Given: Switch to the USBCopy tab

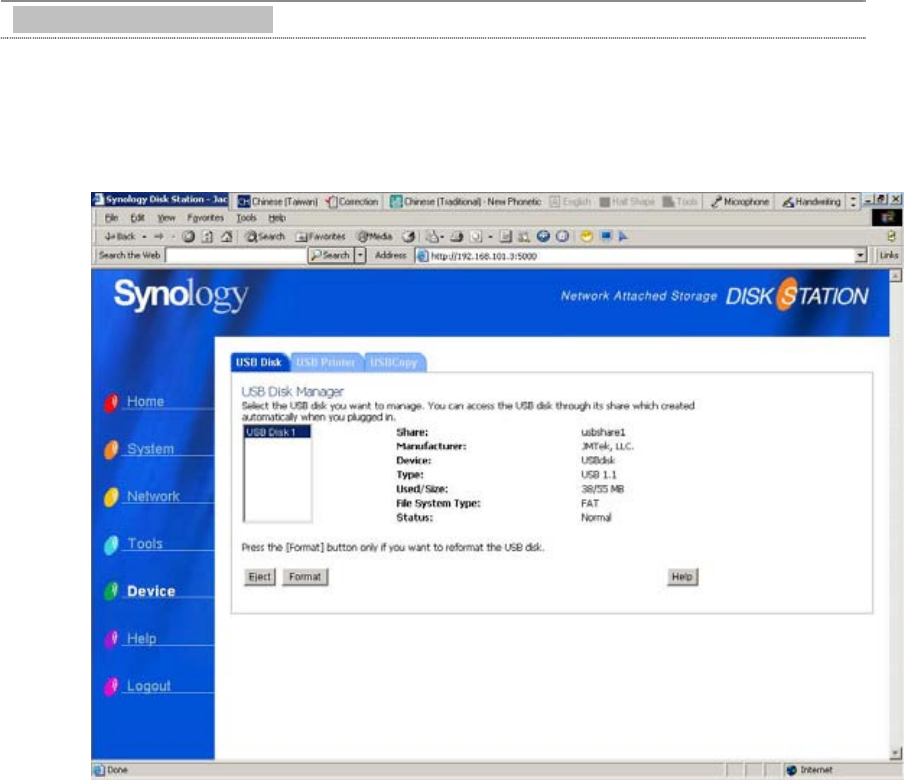Looking at the screenshot, I should click(x=394, y=363).
